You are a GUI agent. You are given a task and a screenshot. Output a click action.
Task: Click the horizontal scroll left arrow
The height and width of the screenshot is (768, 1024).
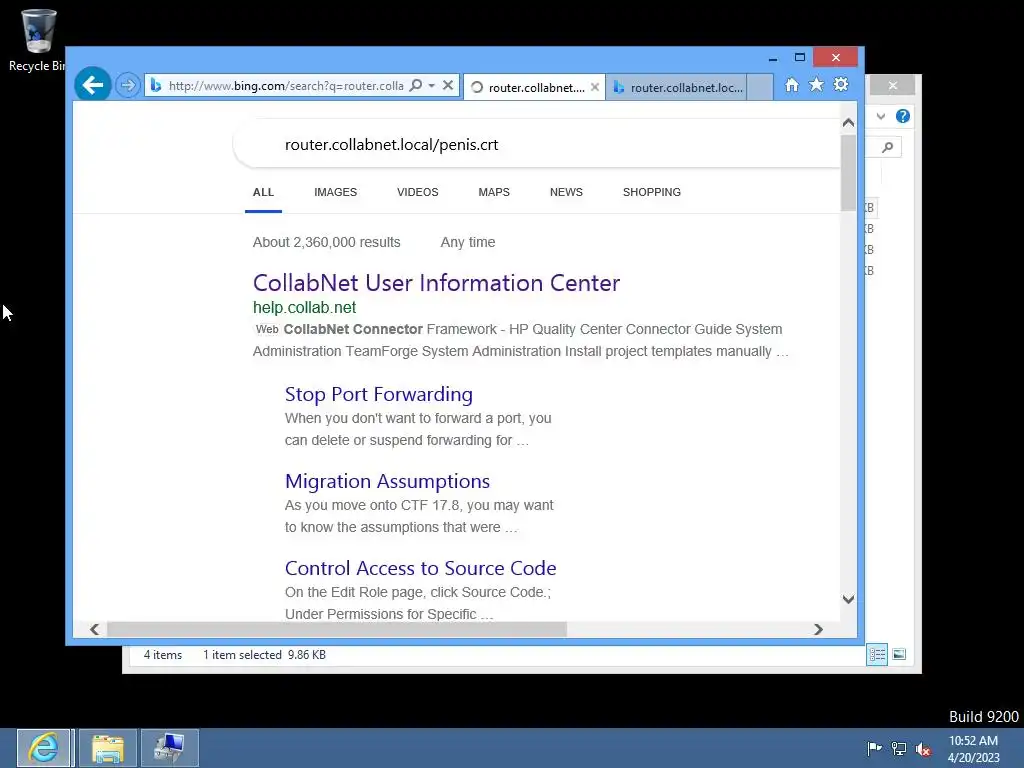(x=95, y=629)
